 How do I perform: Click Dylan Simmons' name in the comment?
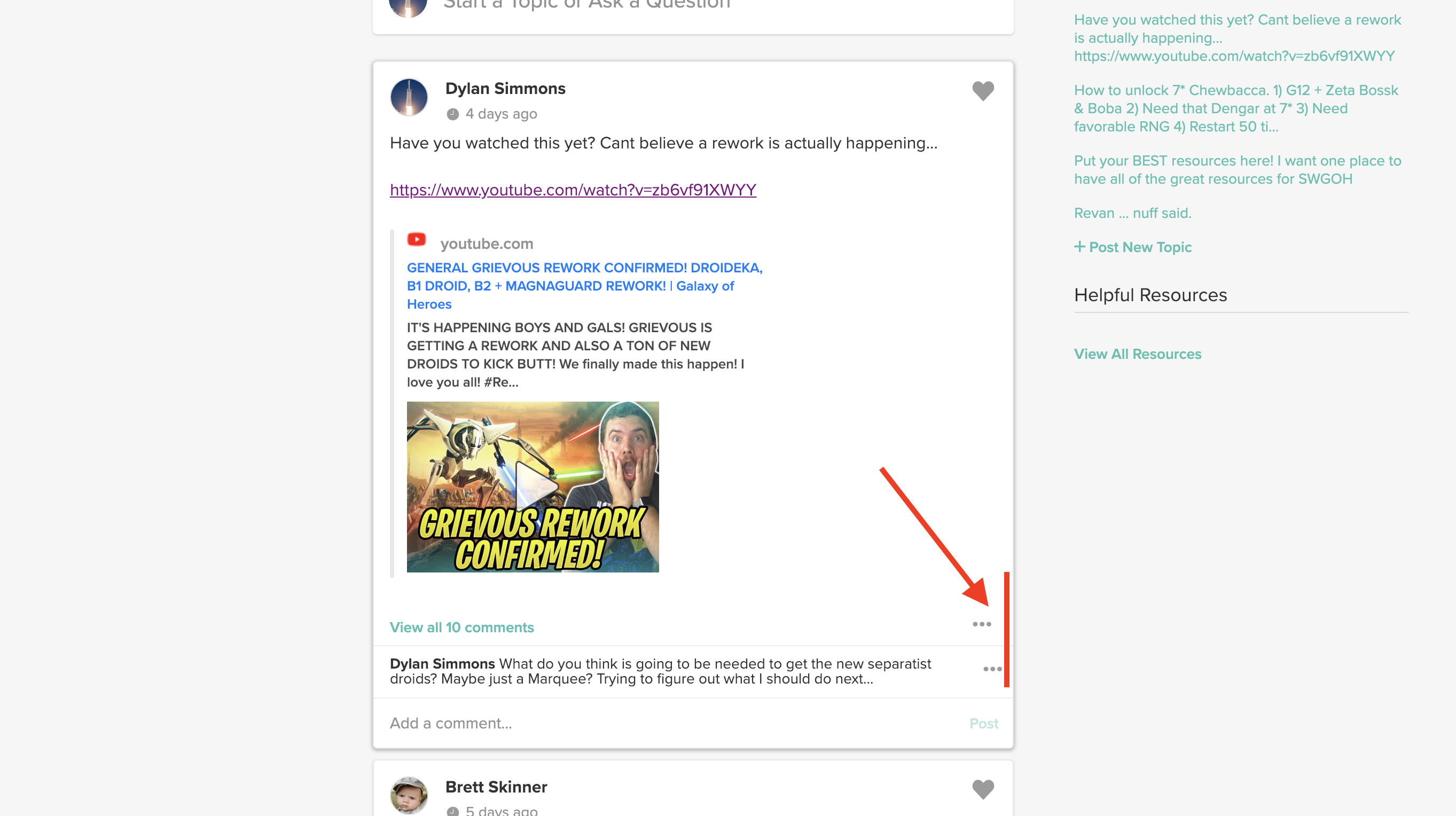442,663
